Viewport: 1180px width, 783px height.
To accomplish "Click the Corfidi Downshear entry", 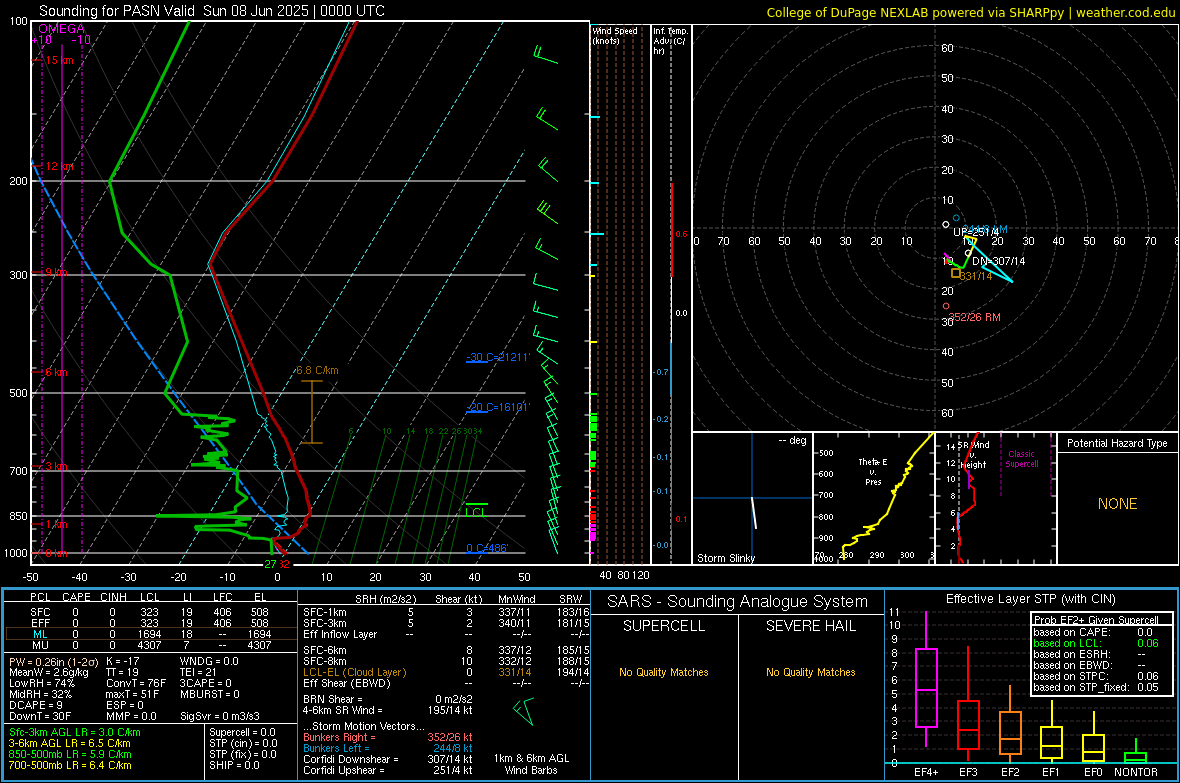I will (x=388, y=759).
